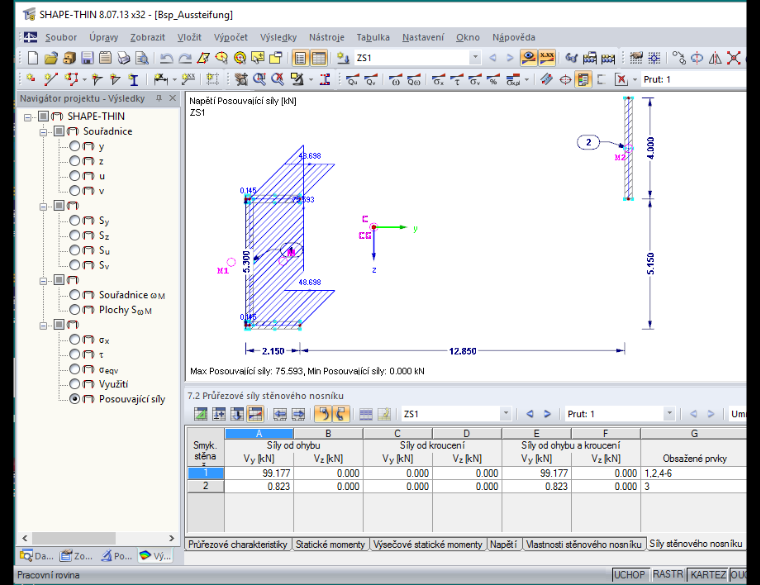Select the y coordinate radio button

pos(74,146)
